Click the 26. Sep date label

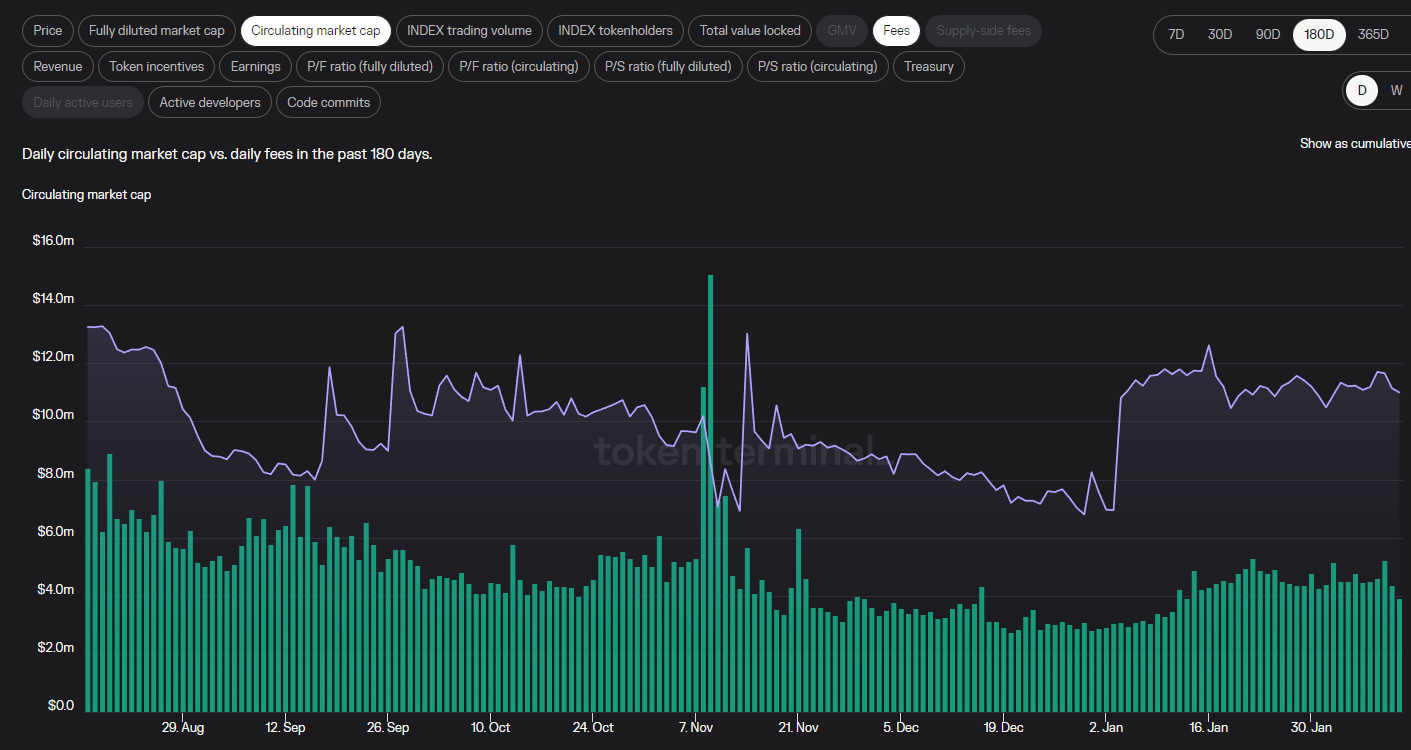pyautogui.click(x=388, y=728)
